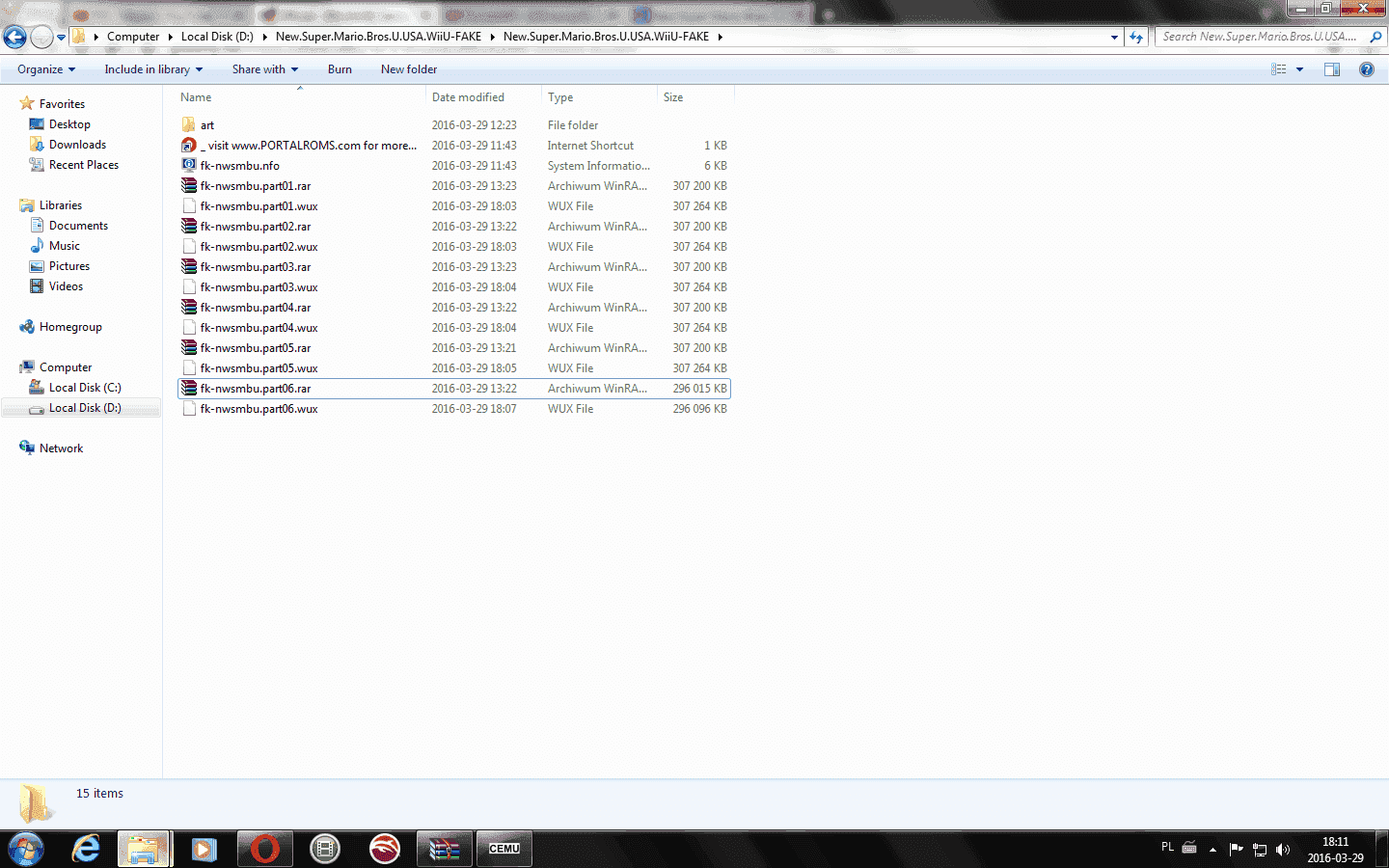
Task: Select Computer in the navigation pane
Action: coord(66,367)
